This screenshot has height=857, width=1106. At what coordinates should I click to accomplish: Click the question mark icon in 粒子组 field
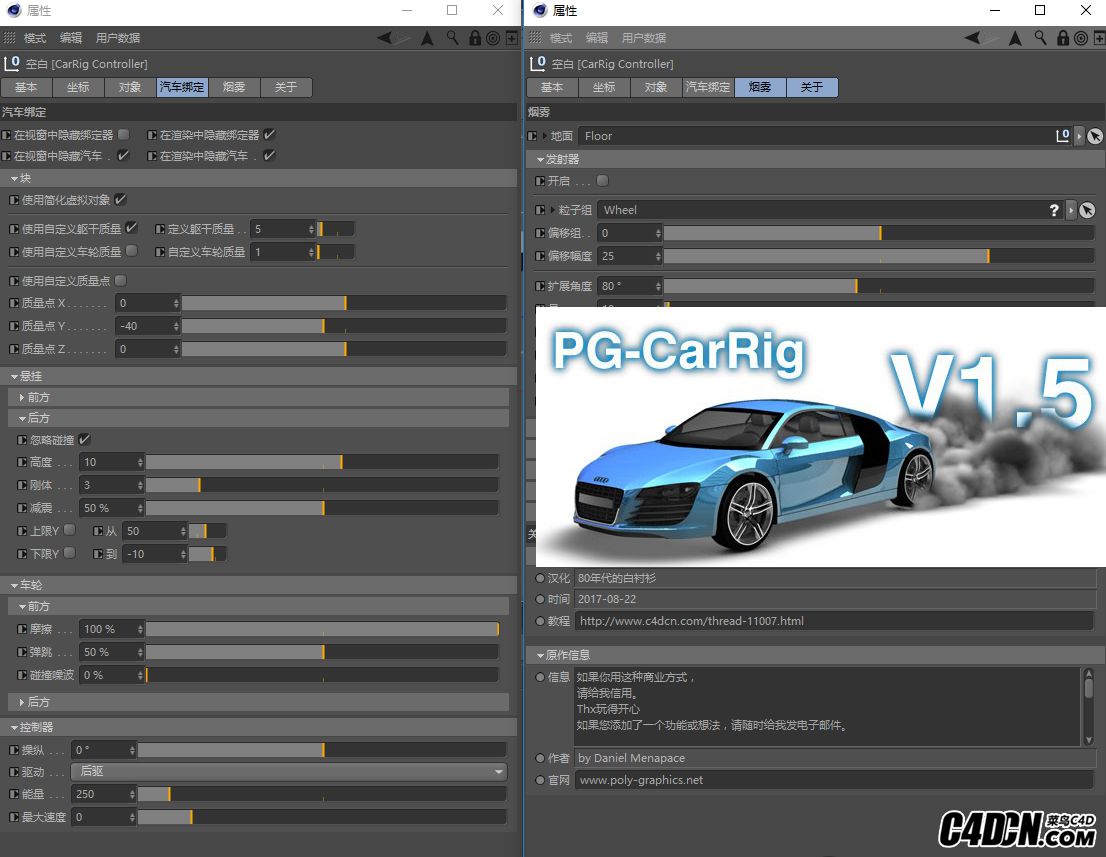(1055, 209)
